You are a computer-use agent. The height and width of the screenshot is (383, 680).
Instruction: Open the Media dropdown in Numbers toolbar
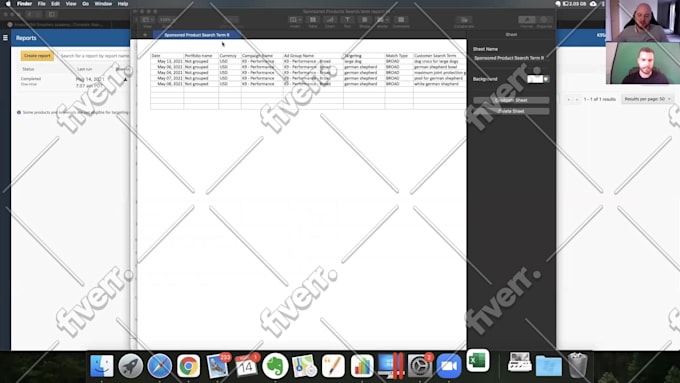[382, 20]
